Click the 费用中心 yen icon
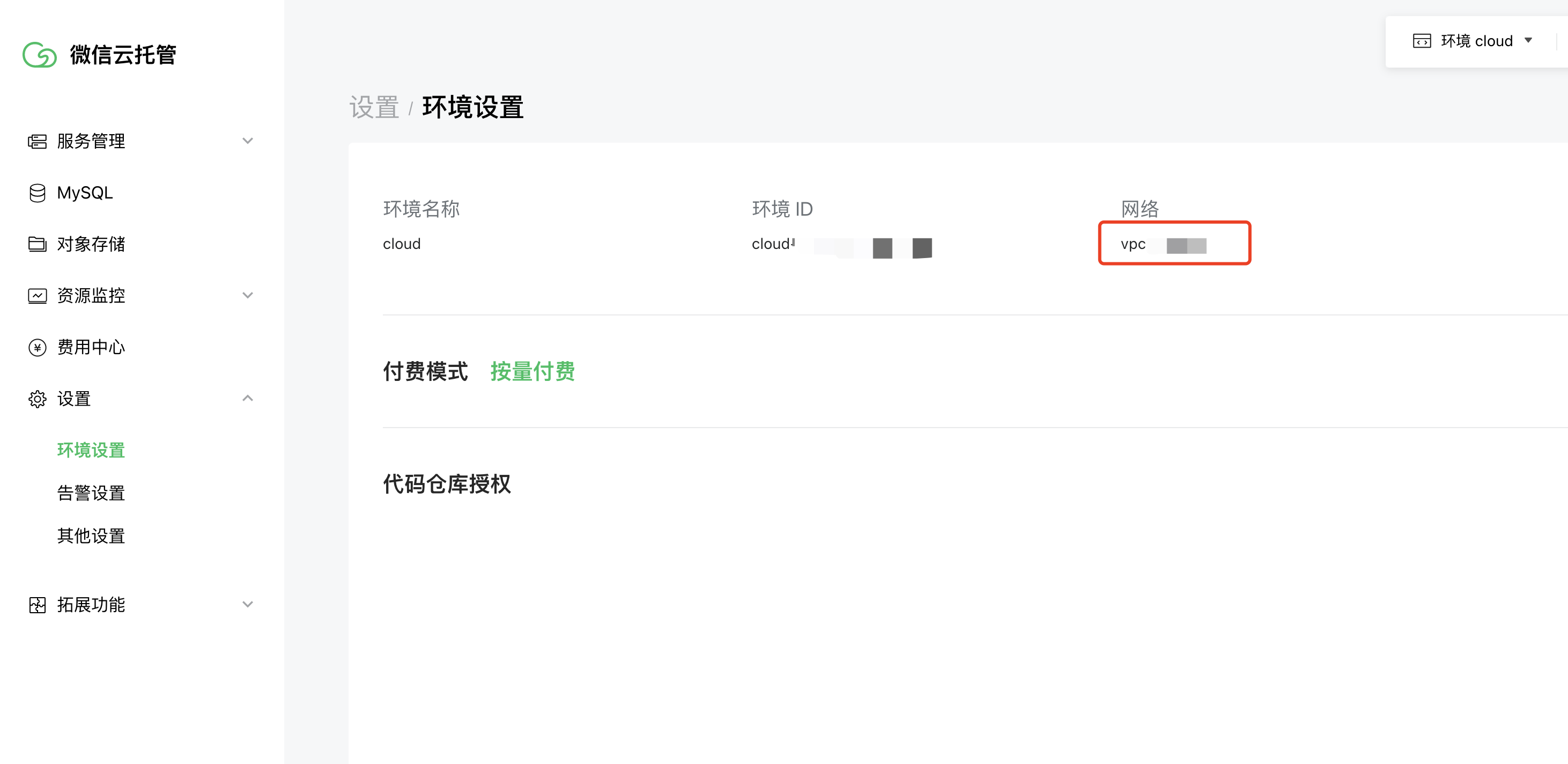The image size is (1568, 764). pyautogui.click(x=37, y=347)
